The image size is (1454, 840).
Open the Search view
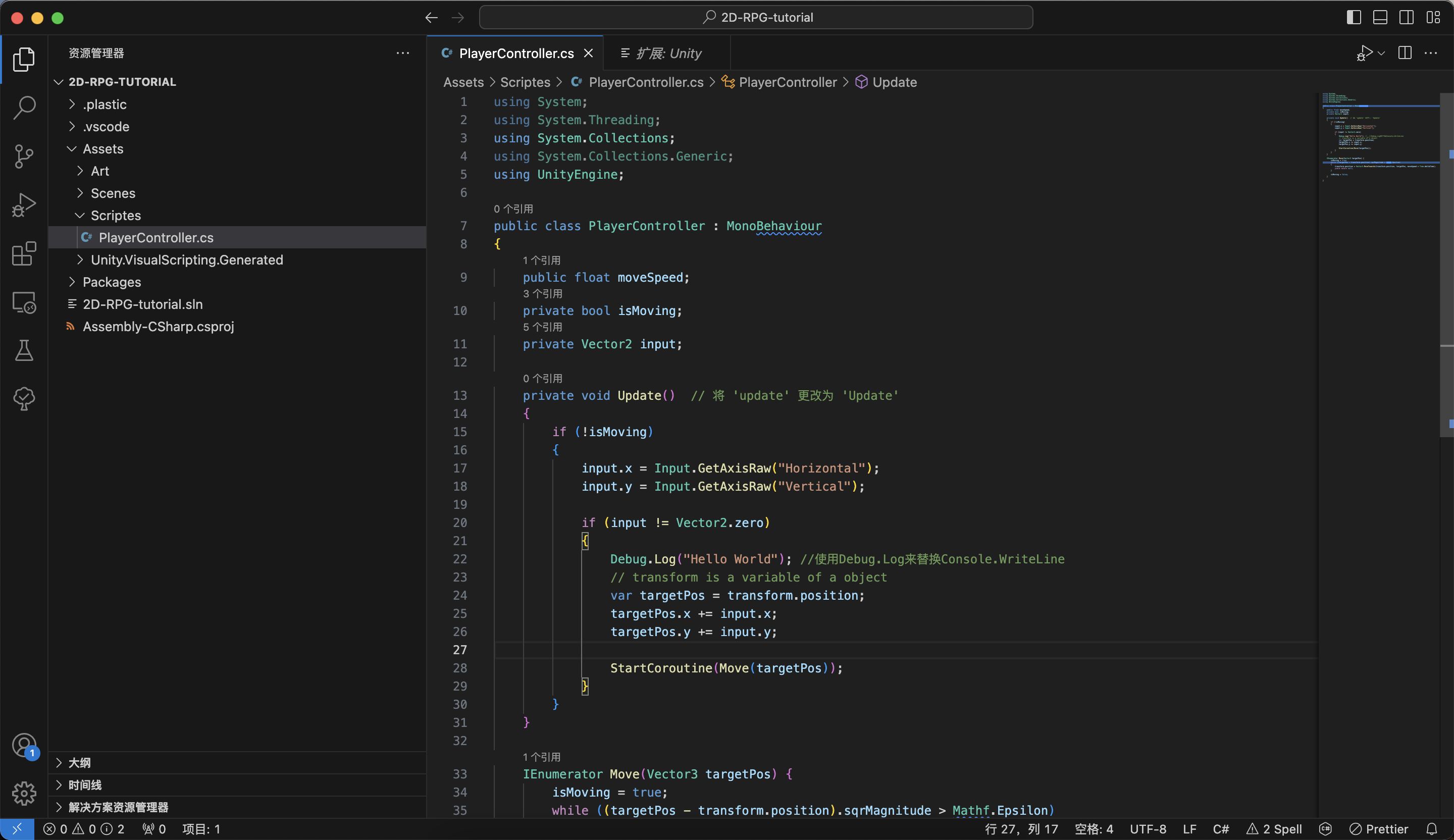24,108
